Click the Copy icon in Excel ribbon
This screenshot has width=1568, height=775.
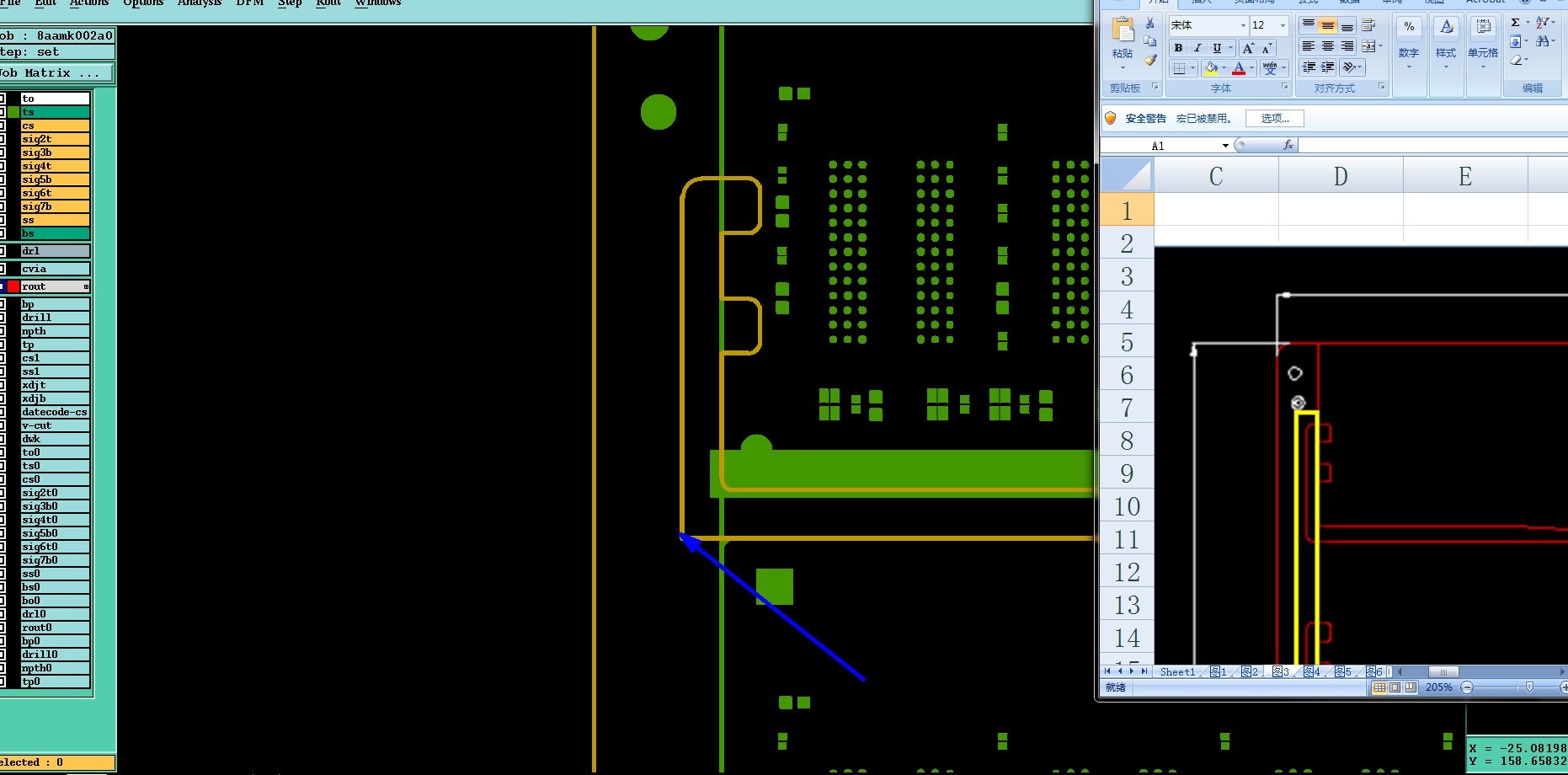tap(1150, 41)
